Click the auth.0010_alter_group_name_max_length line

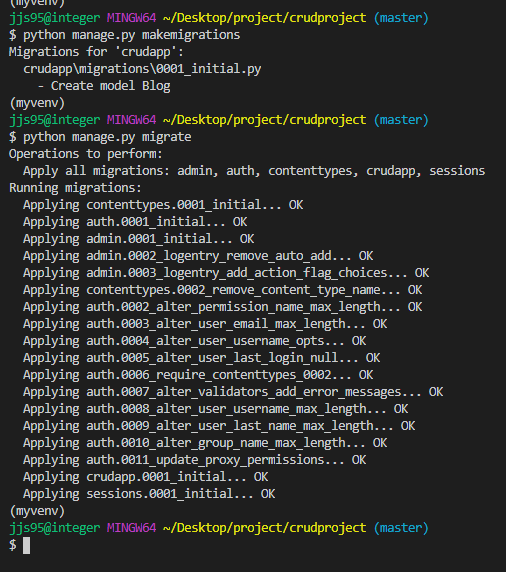point(205,443)
